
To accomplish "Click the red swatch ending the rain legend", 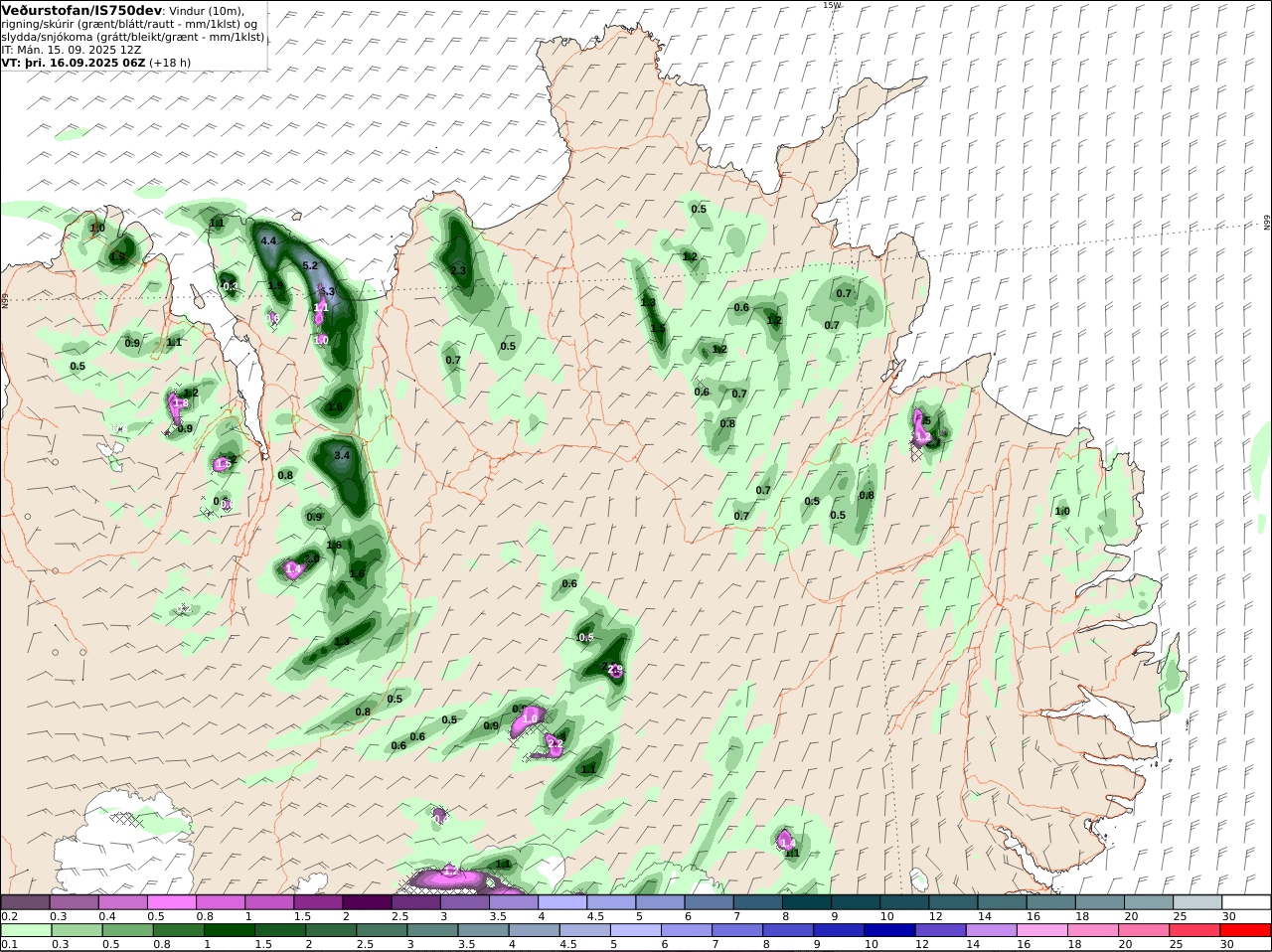I will [x=1247, y=930].
